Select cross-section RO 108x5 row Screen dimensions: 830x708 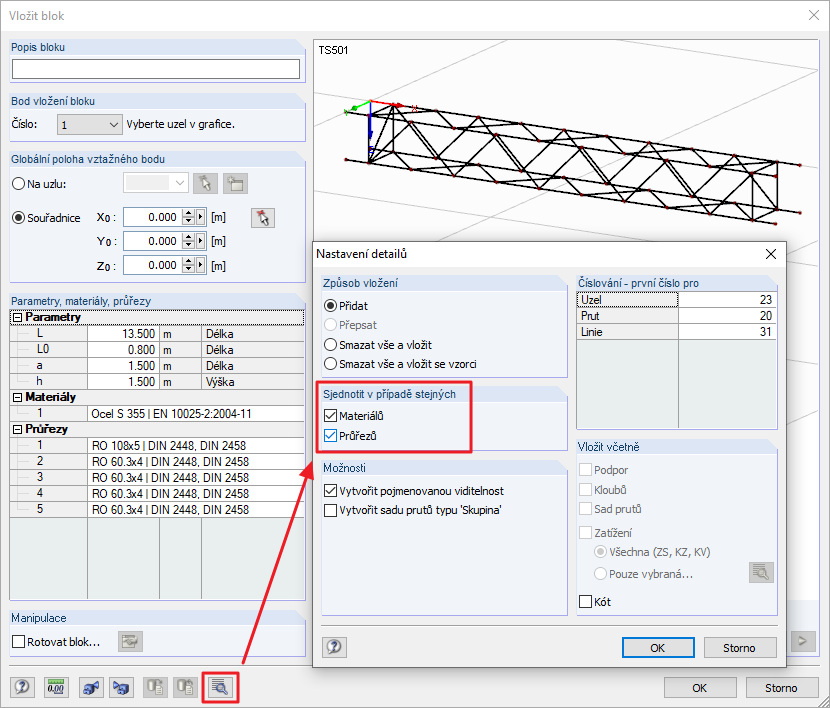(x=157, y=445)
